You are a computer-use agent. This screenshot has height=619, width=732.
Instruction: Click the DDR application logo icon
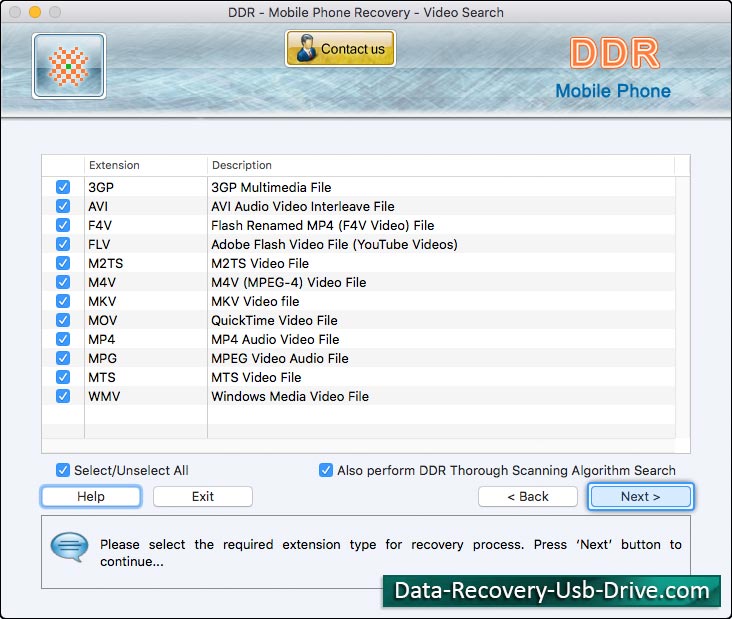click(69, 66)
